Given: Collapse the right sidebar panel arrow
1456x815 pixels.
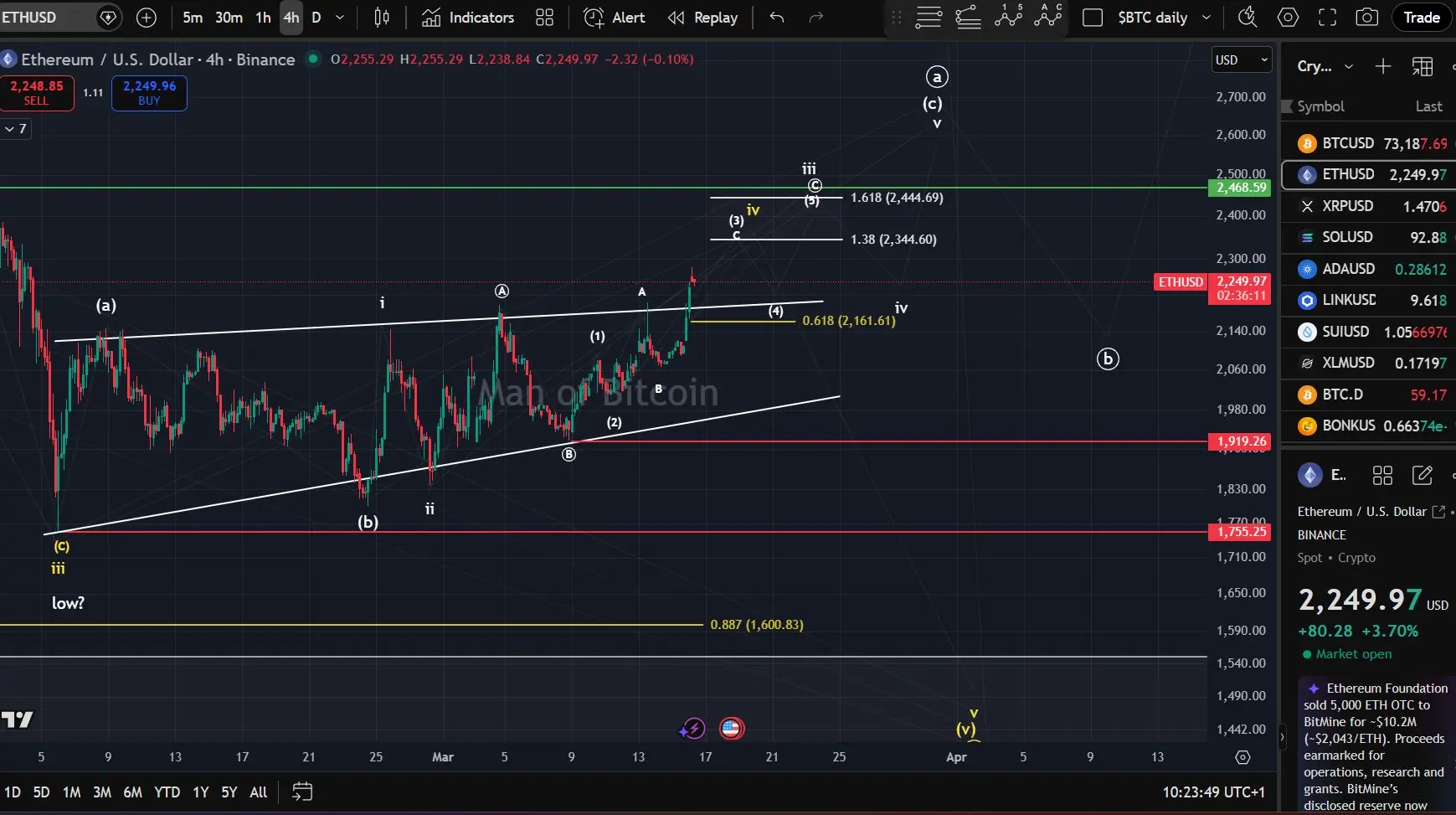Looking at the screenshot, I should point(1281,738).
